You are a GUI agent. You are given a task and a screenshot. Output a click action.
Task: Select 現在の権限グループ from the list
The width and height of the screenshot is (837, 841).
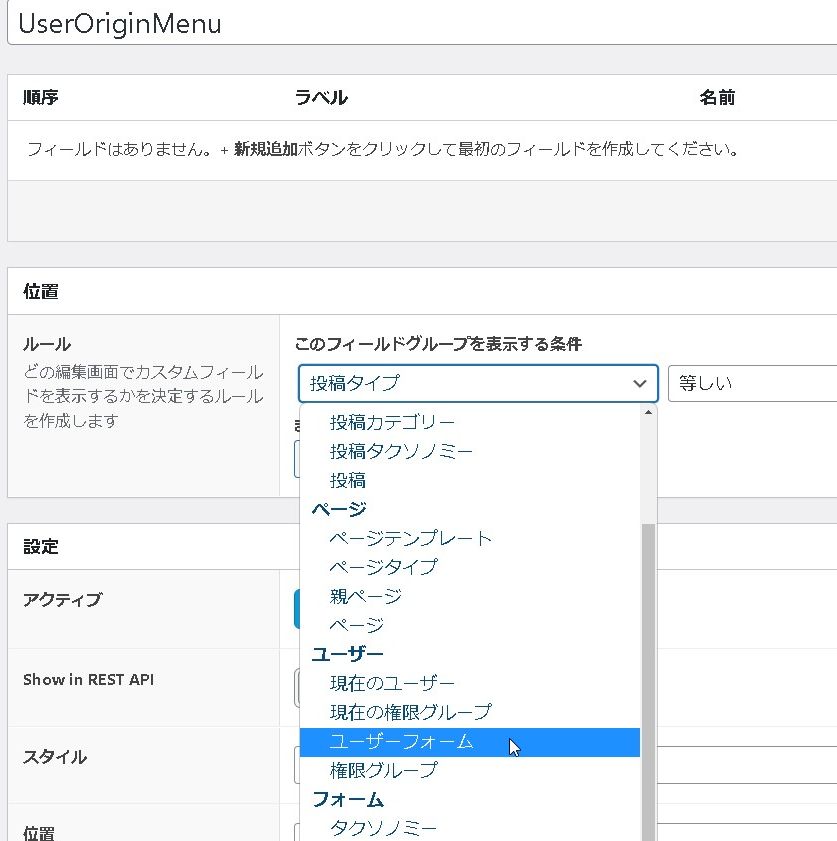click(x=410, y=712)
